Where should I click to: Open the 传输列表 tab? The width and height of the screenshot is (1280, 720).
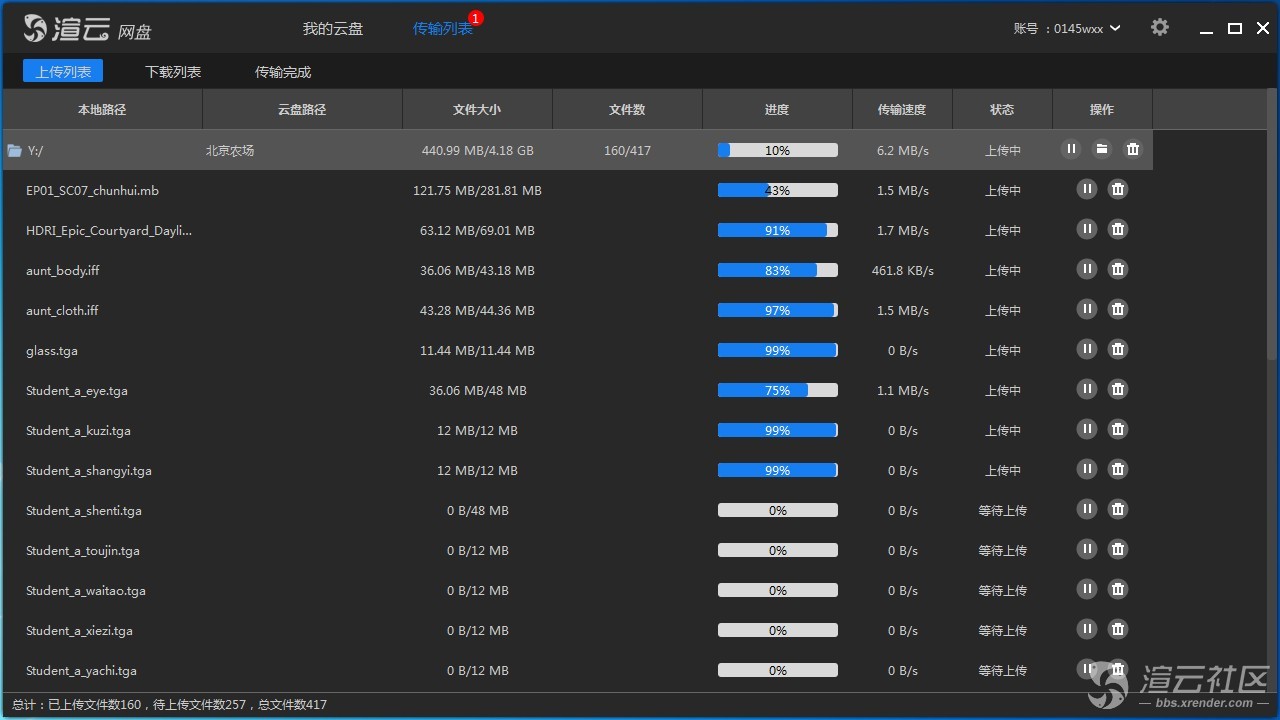tap(442, 29)
